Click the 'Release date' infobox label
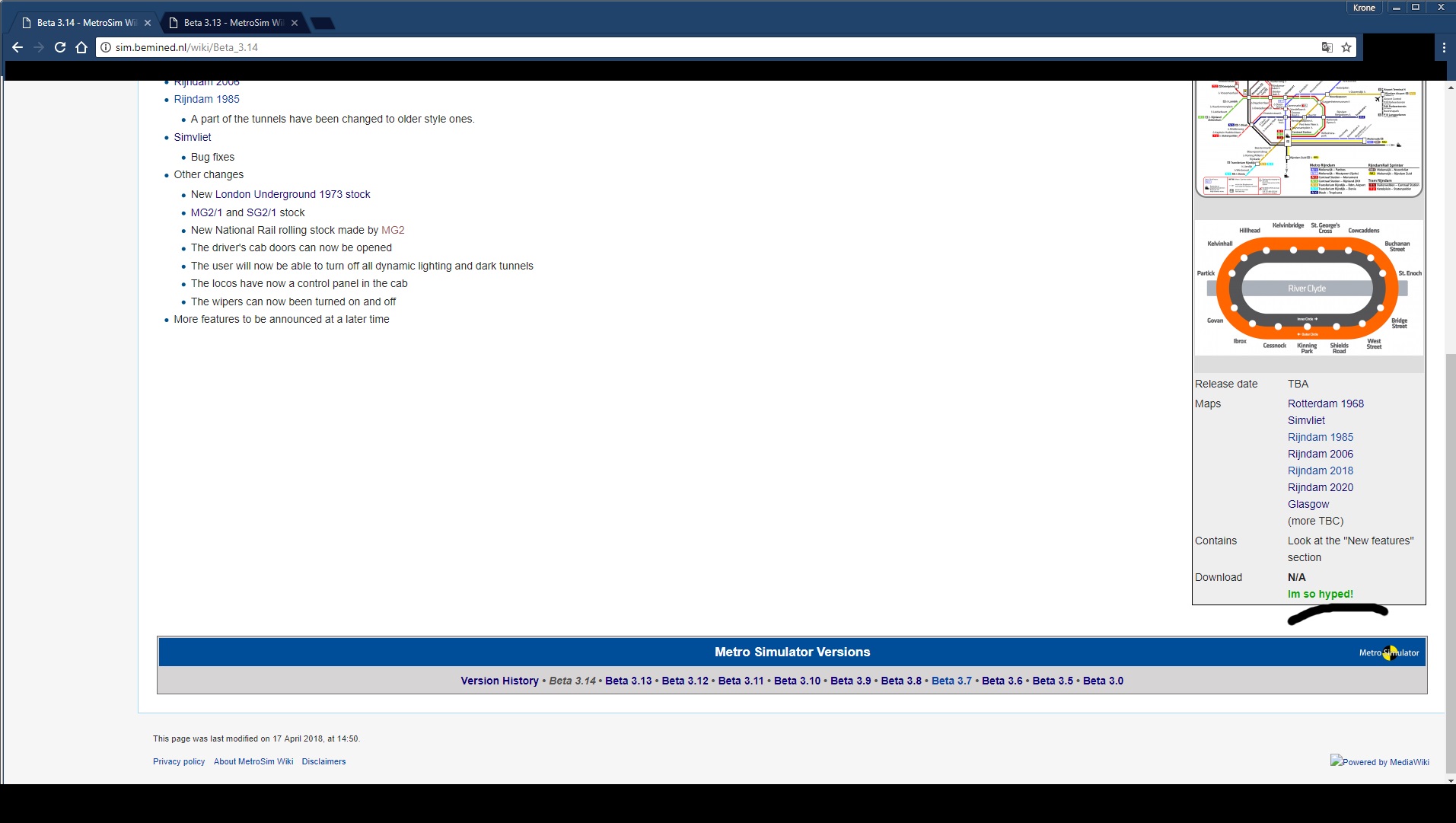This screenshot has height=823, width=1456. pos(1226,384)
